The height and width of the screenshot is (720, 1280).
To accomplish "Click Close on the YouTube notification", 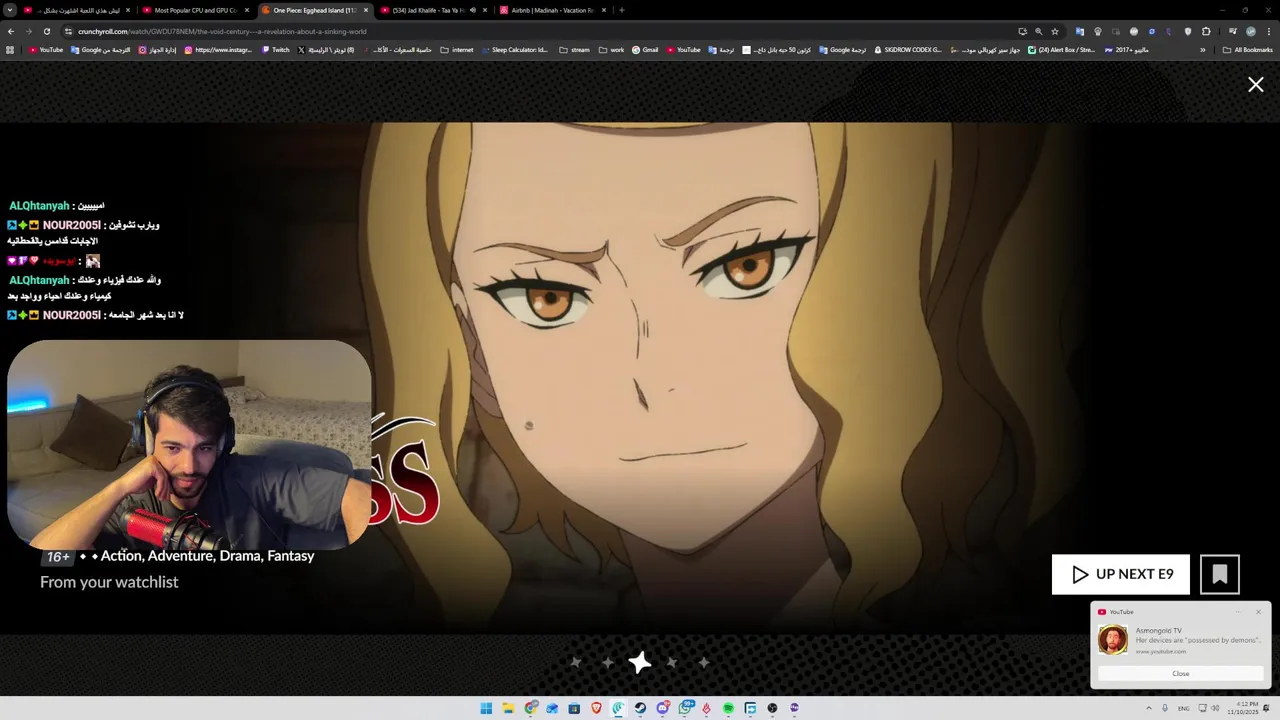I will coord(1181,673).
